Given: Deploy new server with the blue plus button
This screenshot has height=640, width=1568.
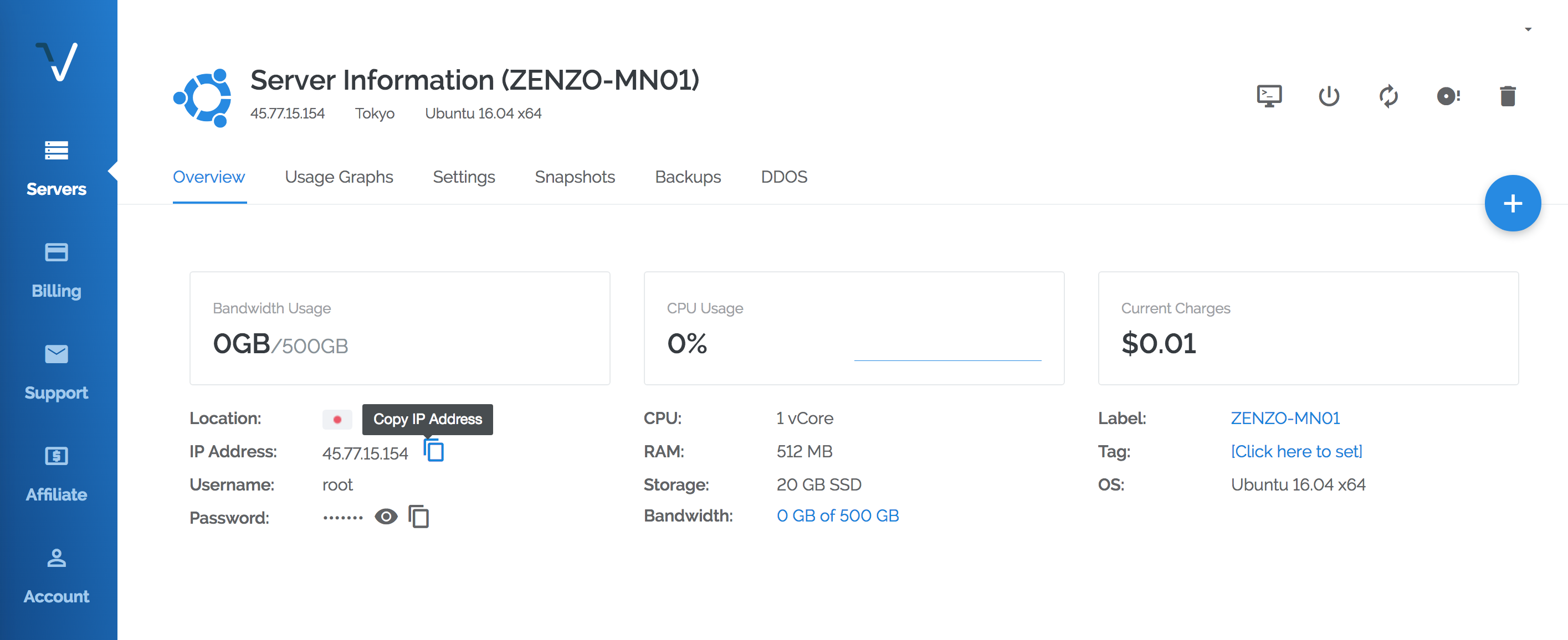Looking at the screenshot, I should pos(1513,203).
